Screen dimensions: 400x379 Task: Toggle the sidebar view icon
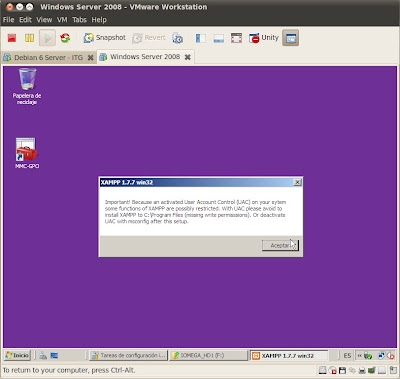click(x=201, y=38)
